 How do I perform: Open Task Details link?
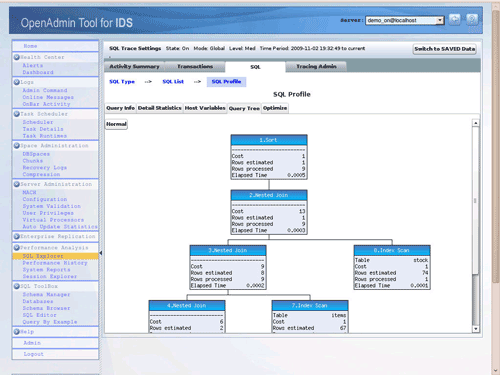43,129
